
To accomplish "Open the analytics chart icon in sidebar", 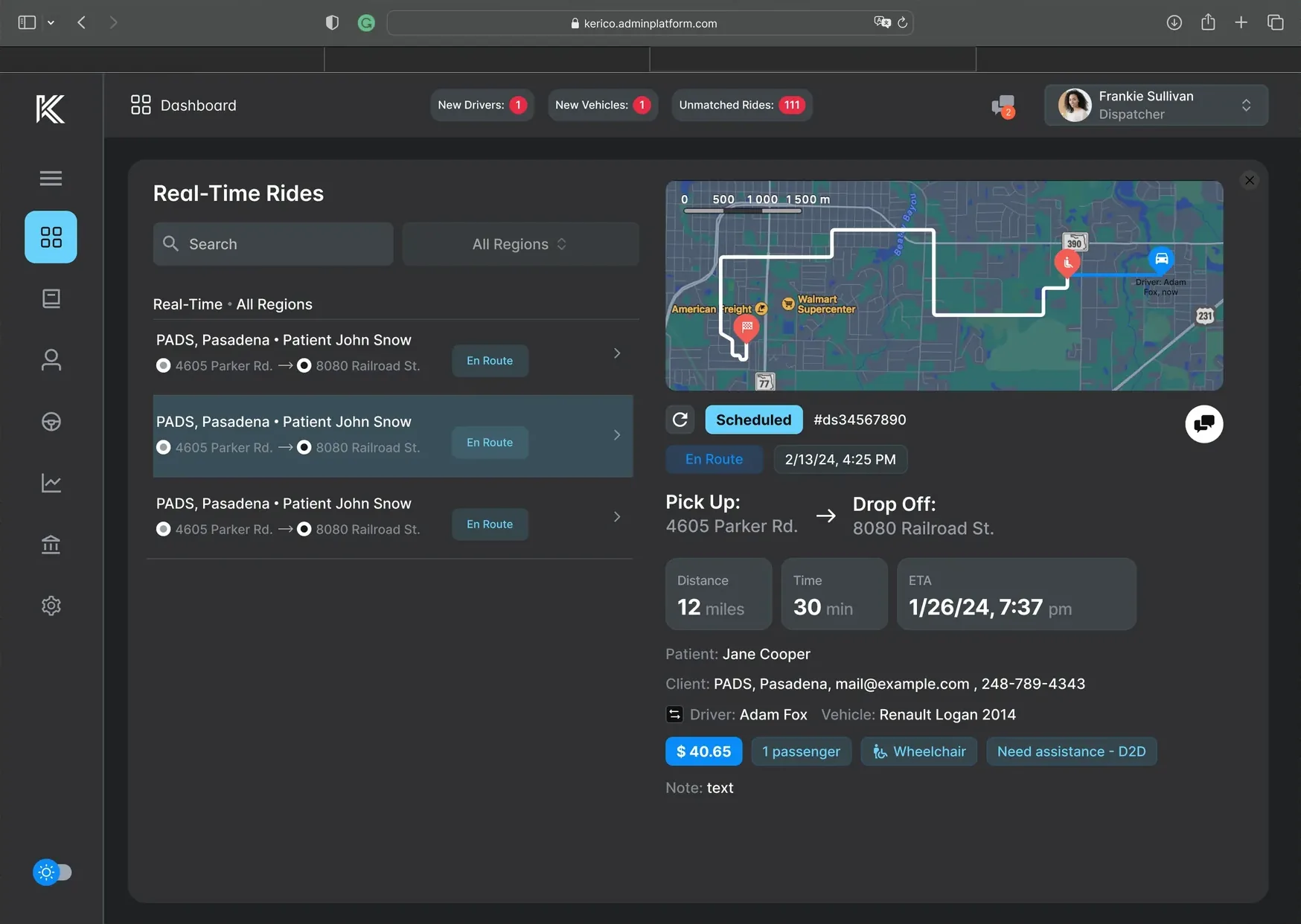I will (x=51, y=483).
